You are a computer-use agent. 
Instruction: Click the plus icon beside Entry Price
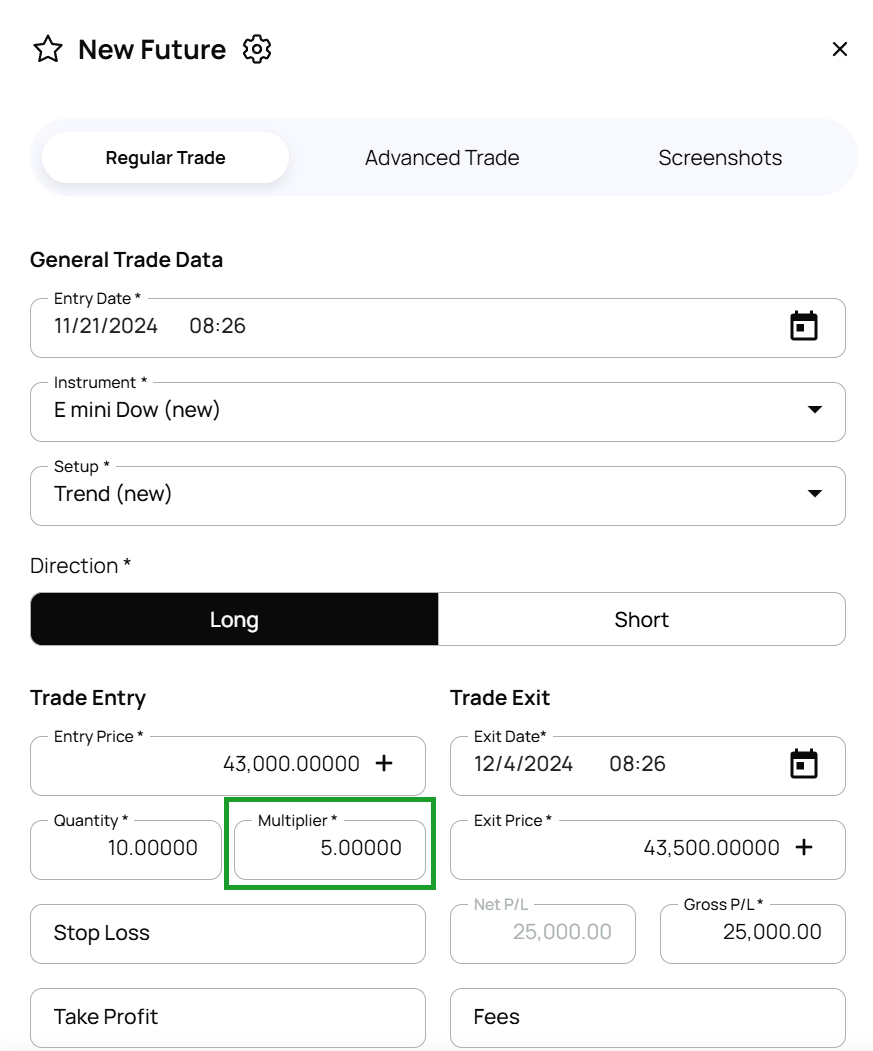click(x=384, y=764)
